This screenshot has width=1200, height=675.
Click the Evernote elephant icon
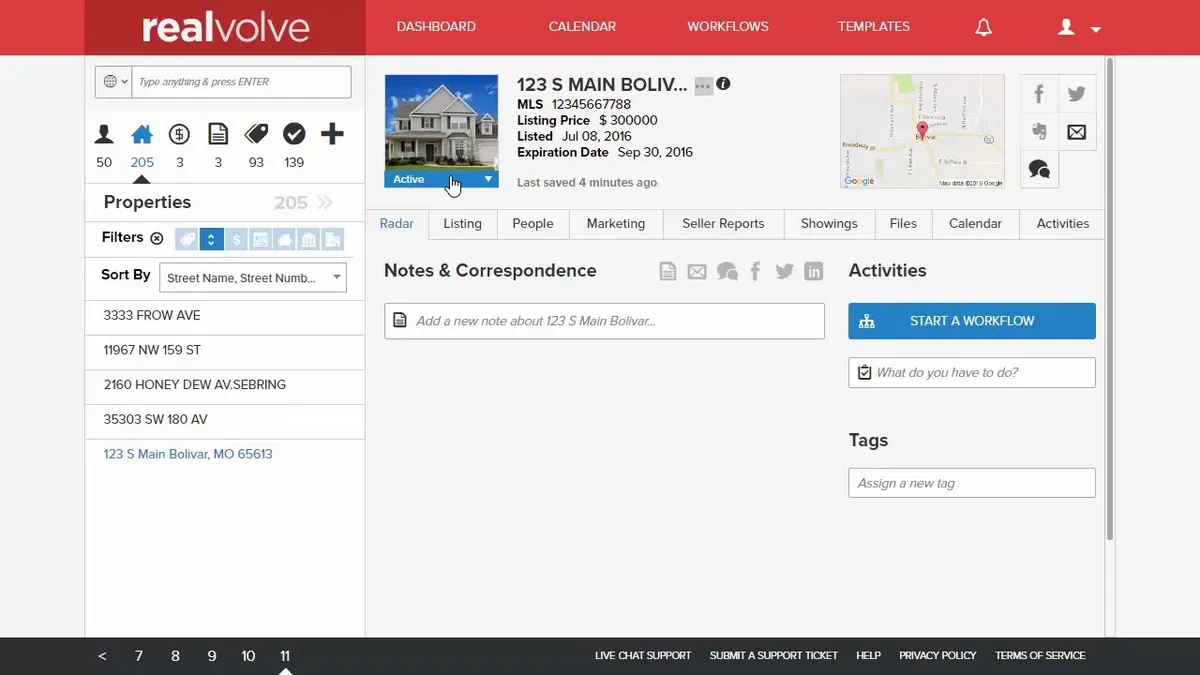1039,132
